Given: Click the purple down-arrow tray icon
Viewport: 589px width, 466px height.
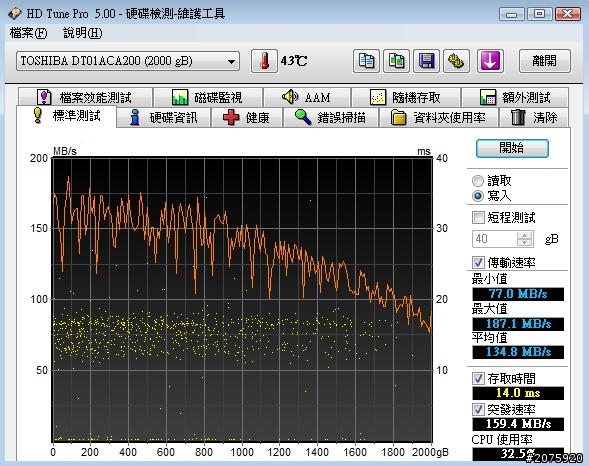Looking at the screenshot, I should (x=490, y=61).
